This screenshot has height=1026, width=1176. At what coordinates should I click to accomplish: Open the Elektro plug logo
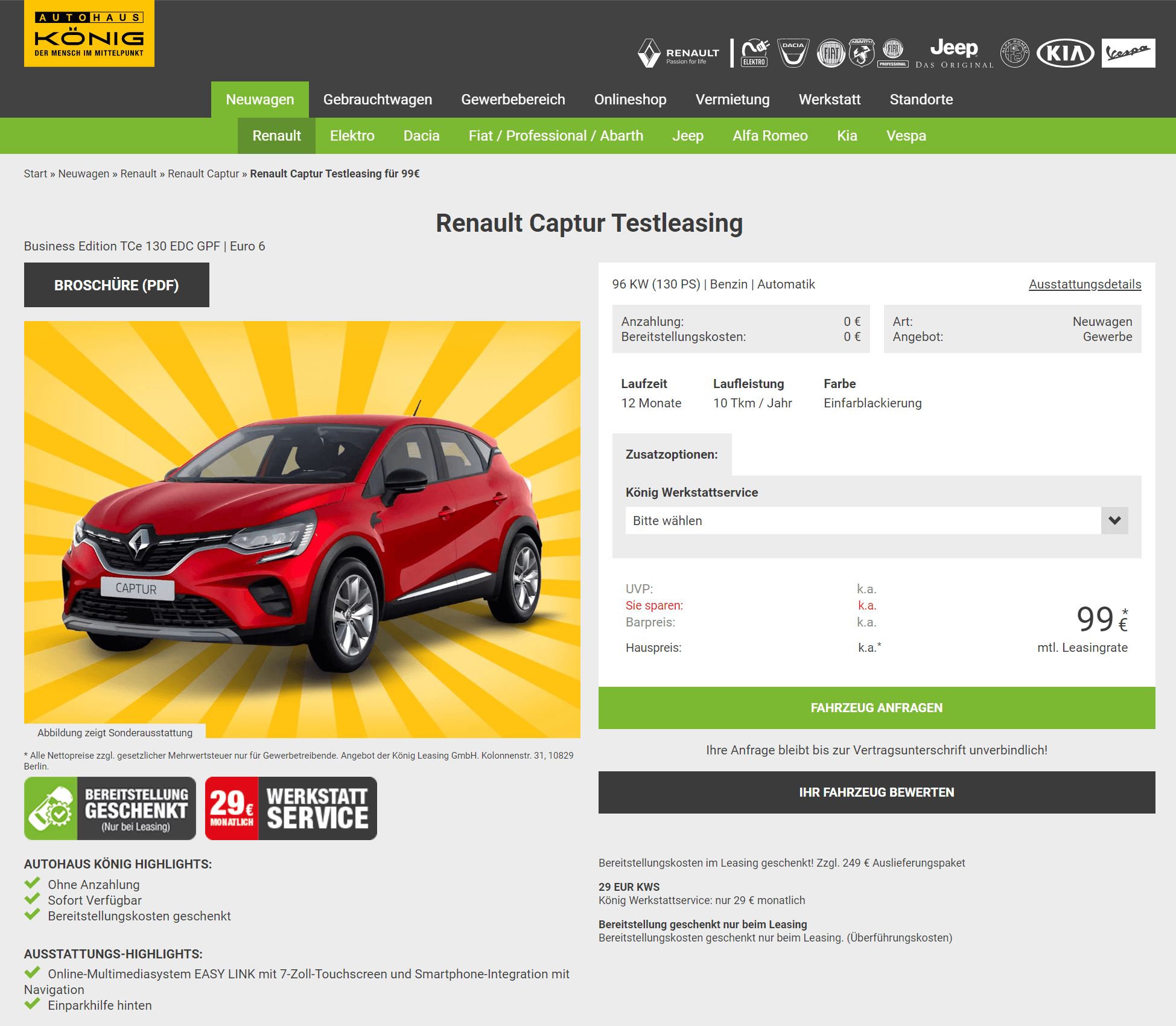pyautogui.click(x=754, y=53)
